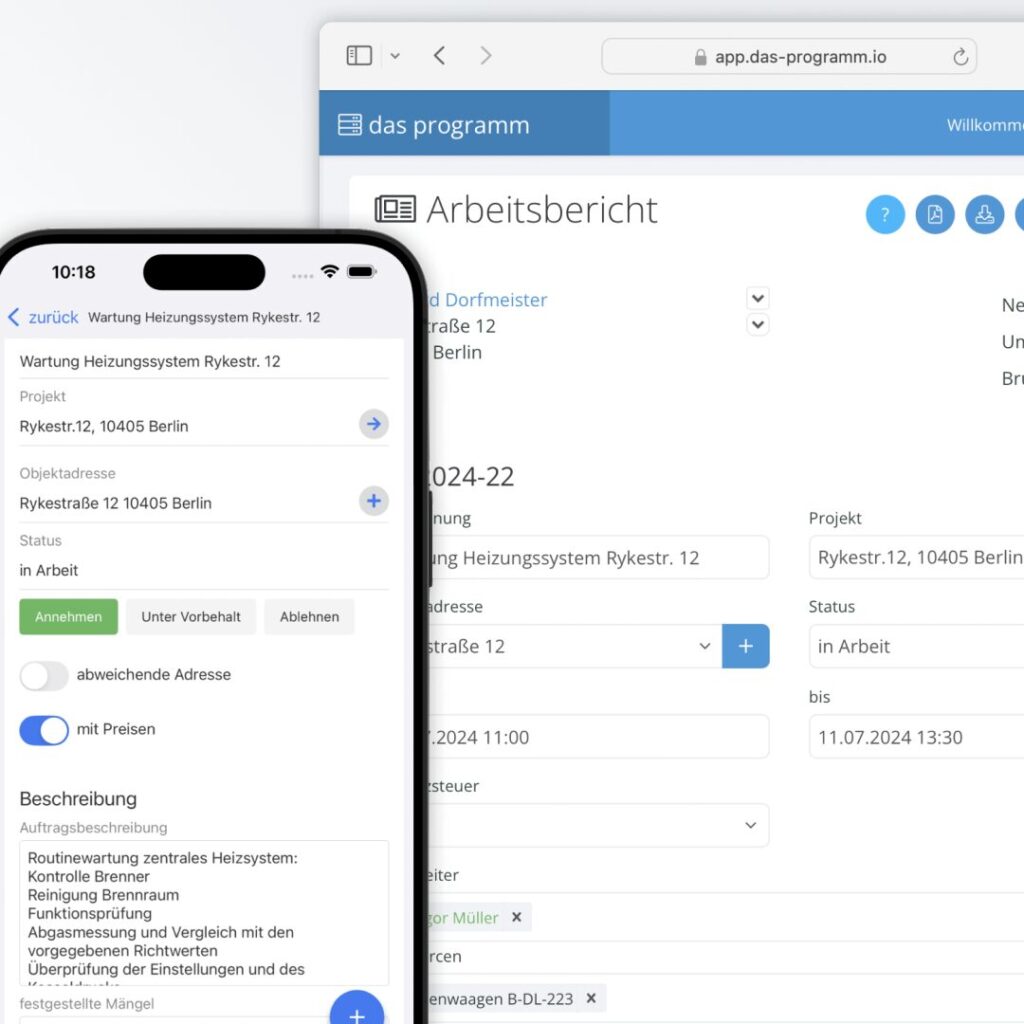Tap the Ablehnen button

click(x=310, y=616)
